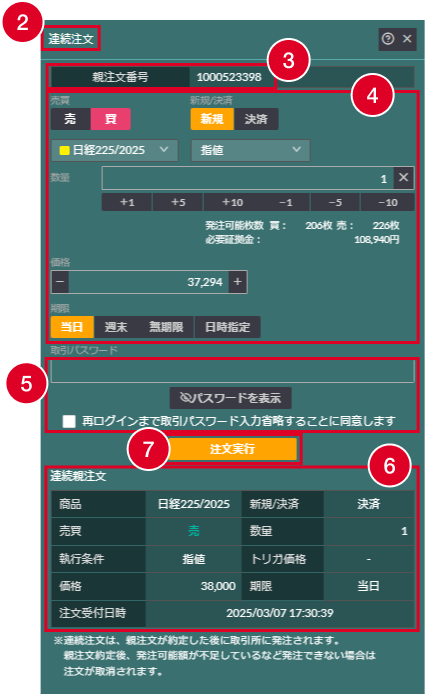Image resolution: width=425 pixels, height=694 pixels.
Task: Enable the skip trading password checkbox
Action: [69, 421]
